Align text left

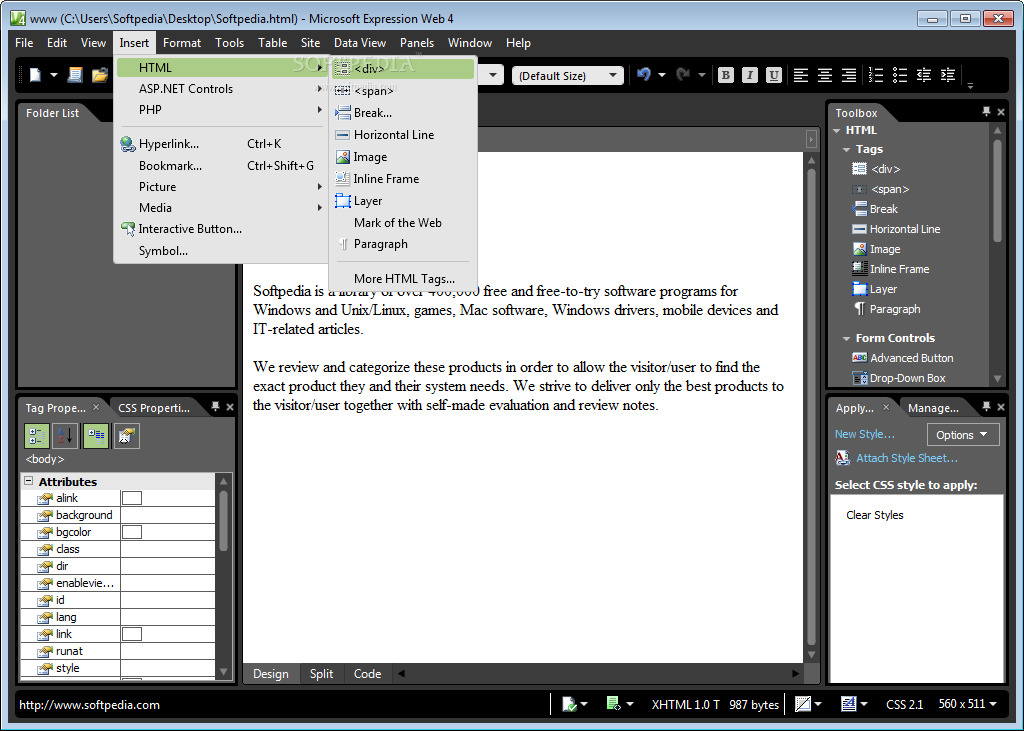click(x=801, y=75)
